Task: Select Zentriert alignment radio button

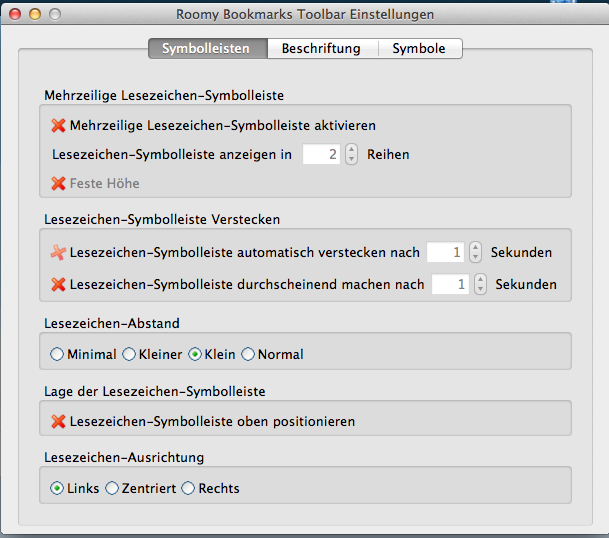Action: click(x=112, y=488)
